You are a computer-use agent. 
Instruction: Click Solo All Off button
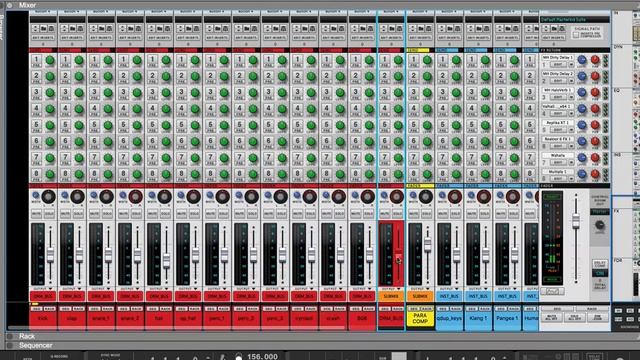pos(575,317)
